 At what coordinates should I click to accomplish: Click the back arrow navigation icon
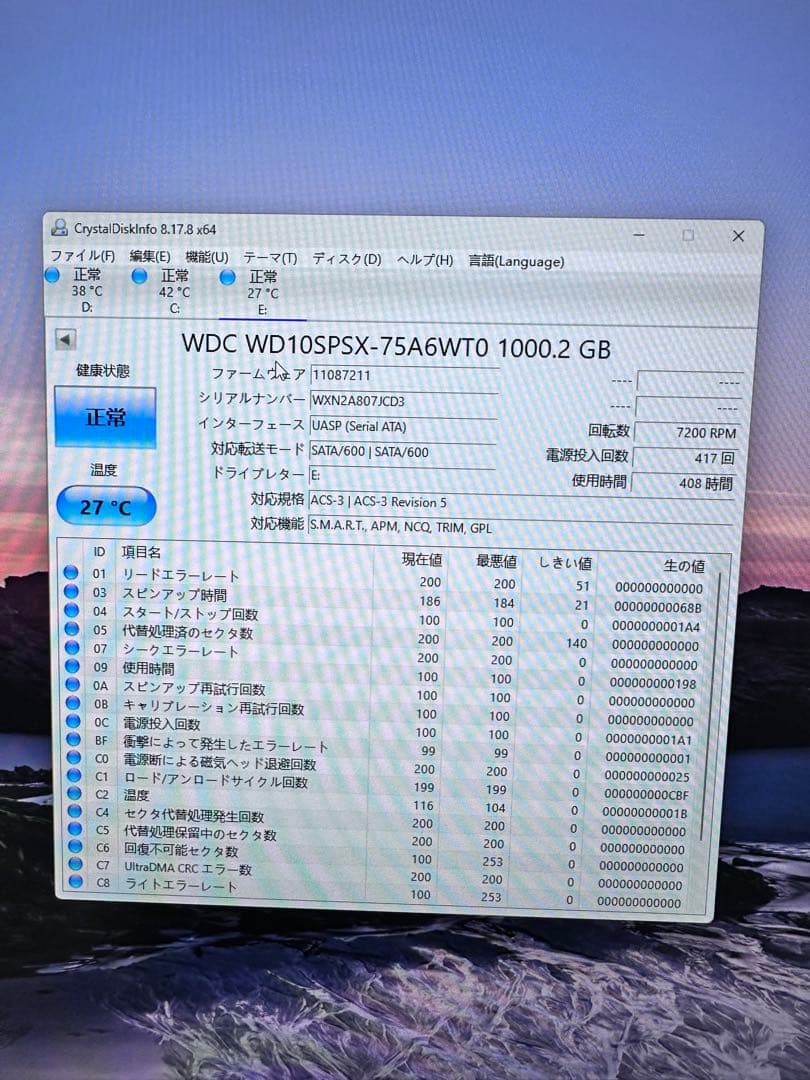click(x=63, y=340)
